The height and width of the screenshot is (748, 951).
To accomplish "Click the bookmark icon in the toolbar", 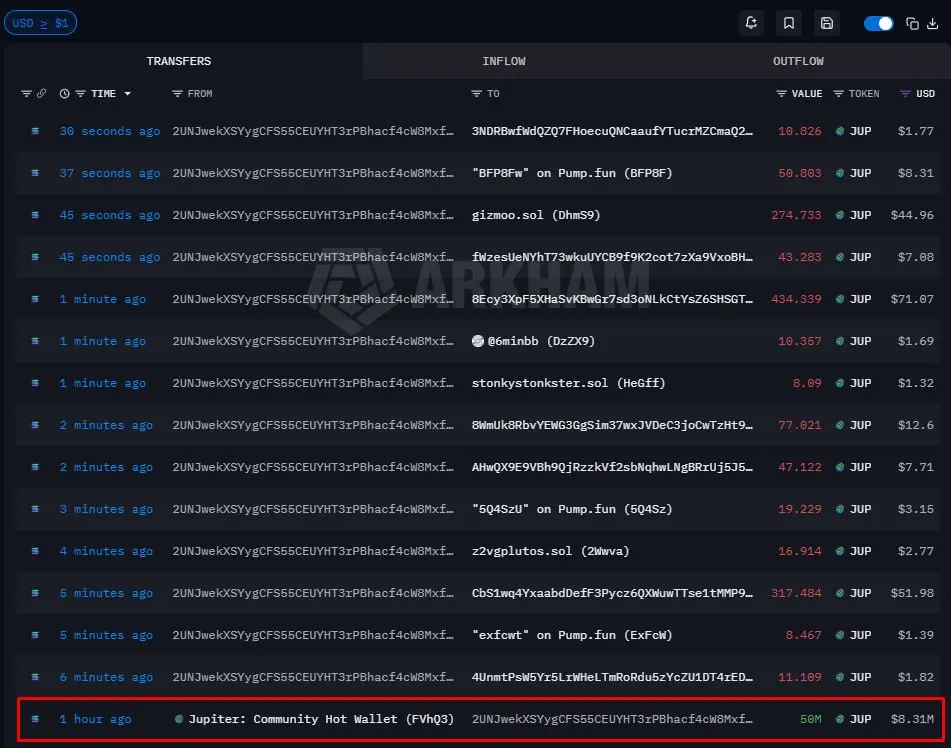I will pos(788,23).
